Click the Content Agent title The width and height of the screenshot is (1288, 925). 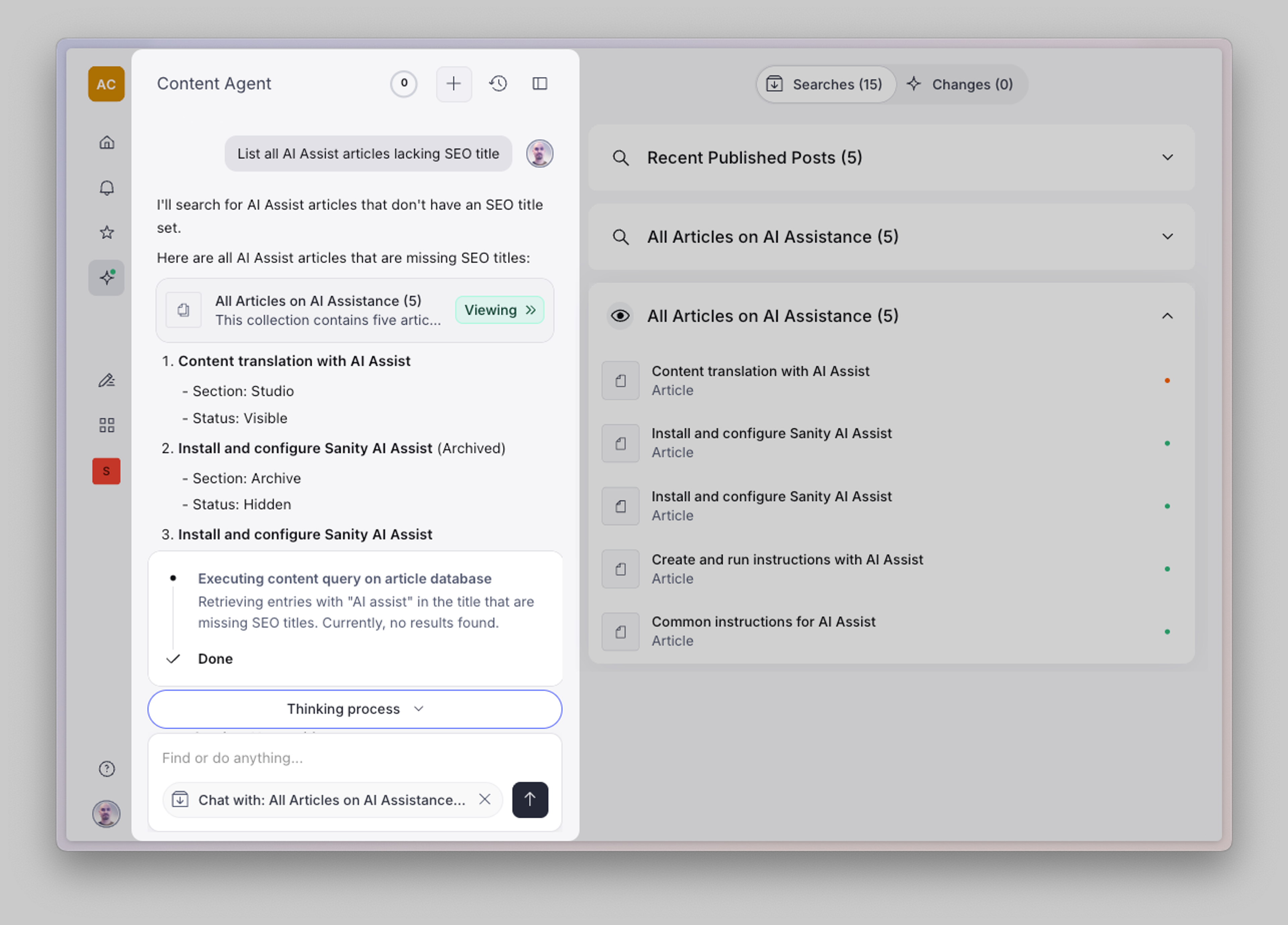point(214,84)
